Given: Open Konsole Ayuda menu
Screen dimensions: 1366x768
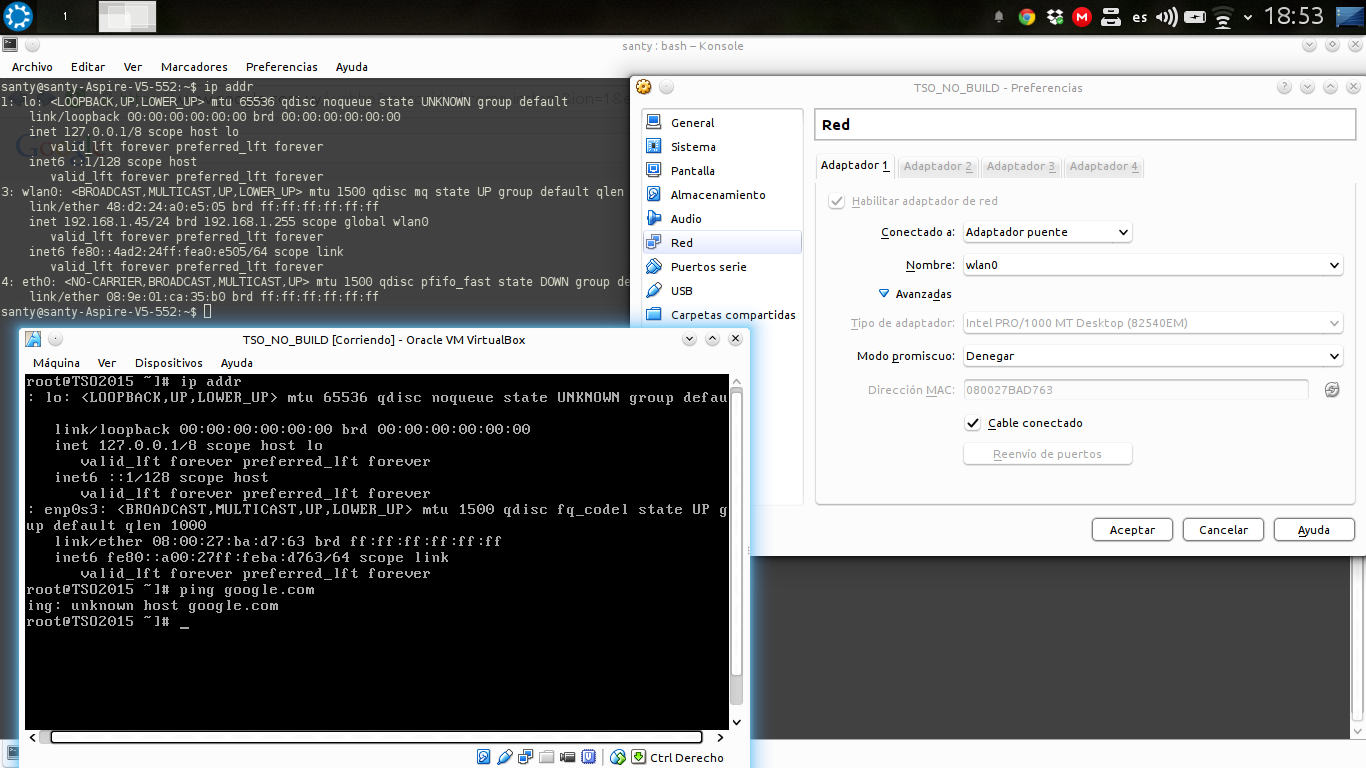Looking at the screenshot, I should (352, 67).
